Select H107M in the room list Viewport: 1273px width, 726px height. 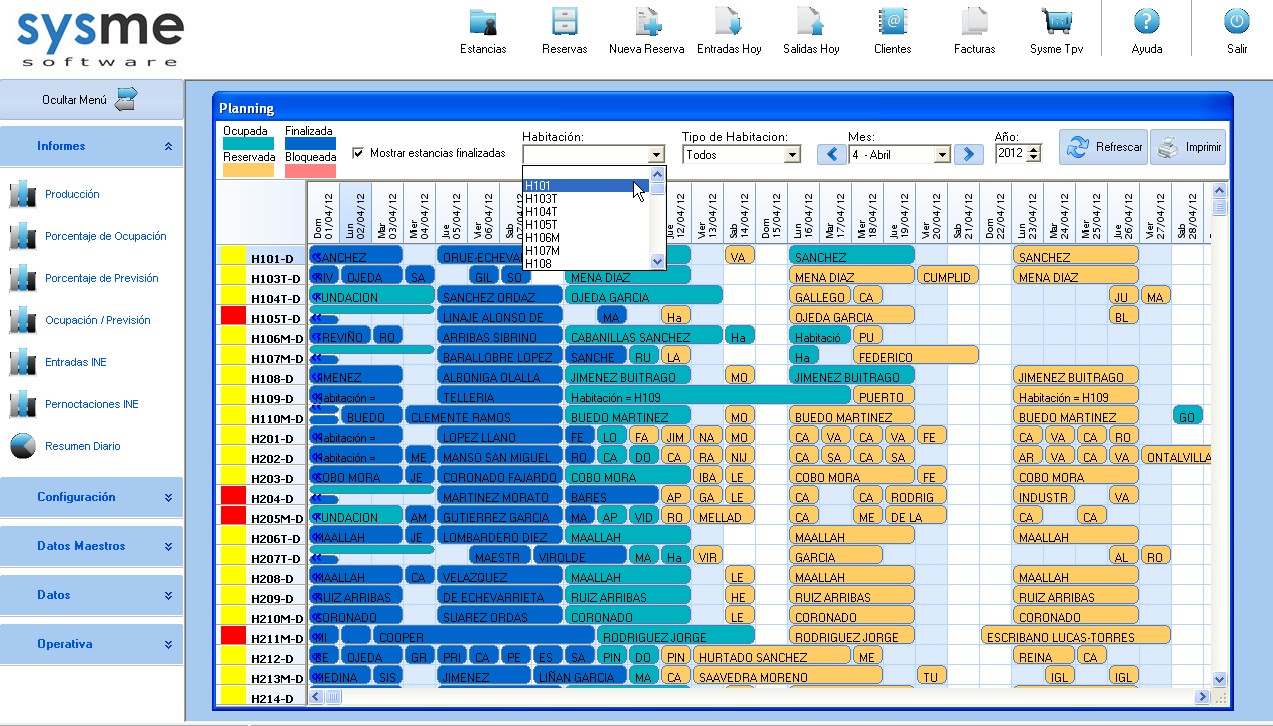[x=586, y=251]
